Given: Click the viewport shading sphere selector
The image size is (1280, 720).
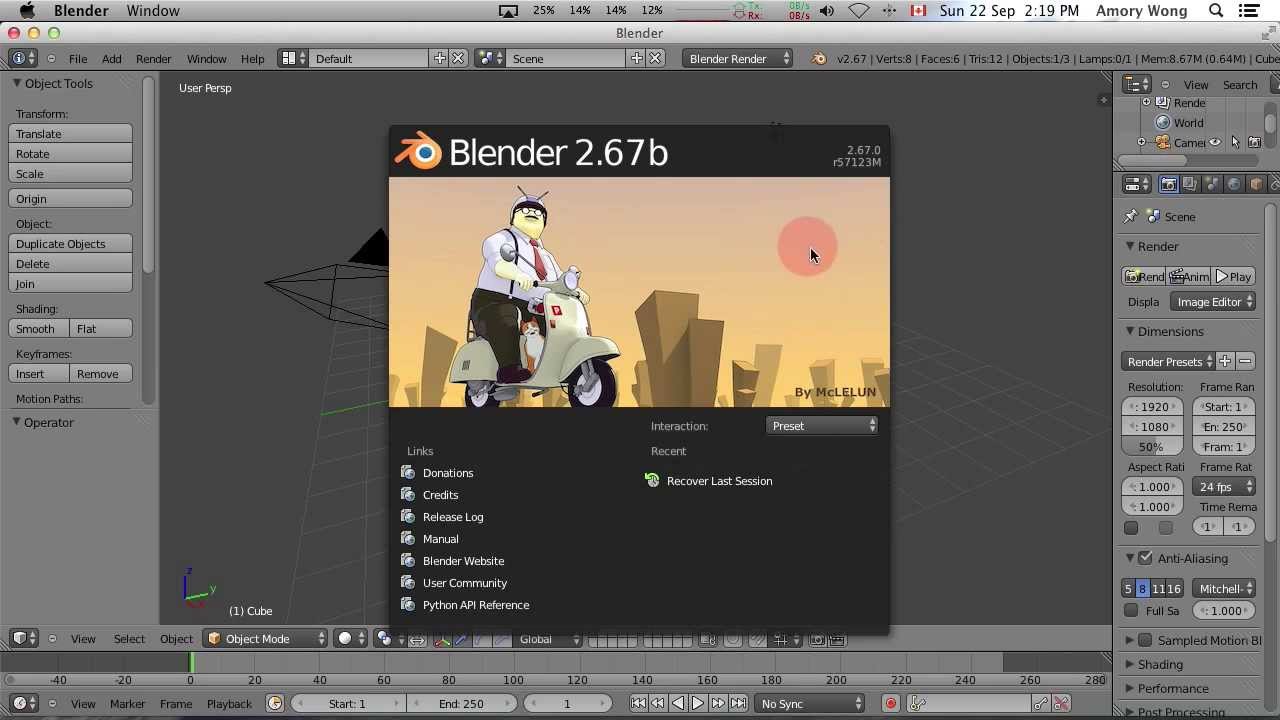Looking at the screenshot, I should click(x=350, y=639).
